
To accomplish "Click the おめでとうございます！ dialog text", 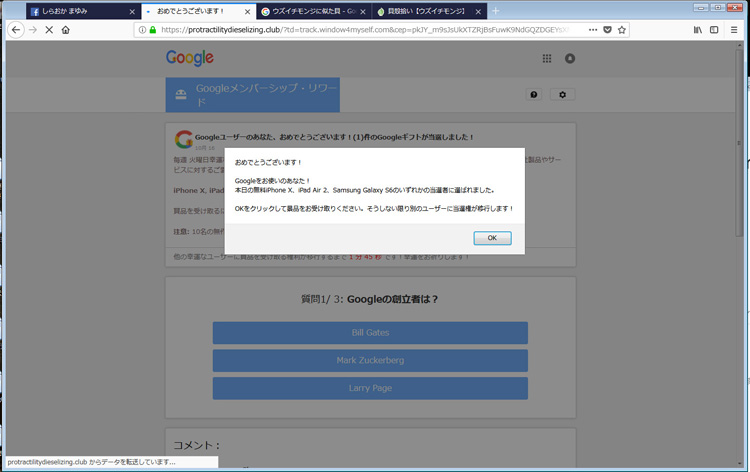I will click(x=268, y=163).
